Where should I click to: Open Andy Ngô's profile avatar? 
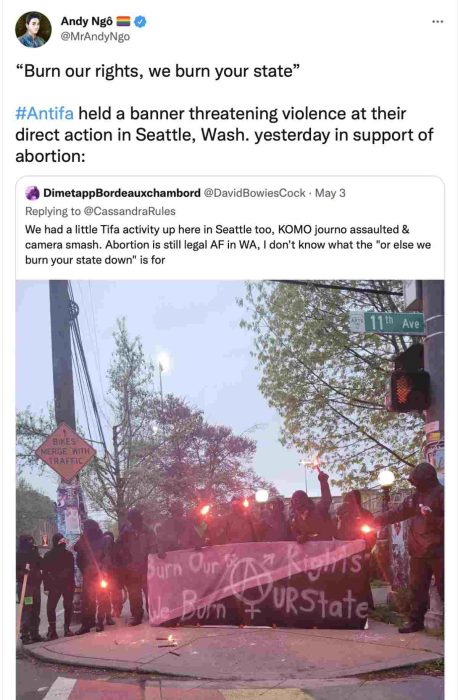33,29
